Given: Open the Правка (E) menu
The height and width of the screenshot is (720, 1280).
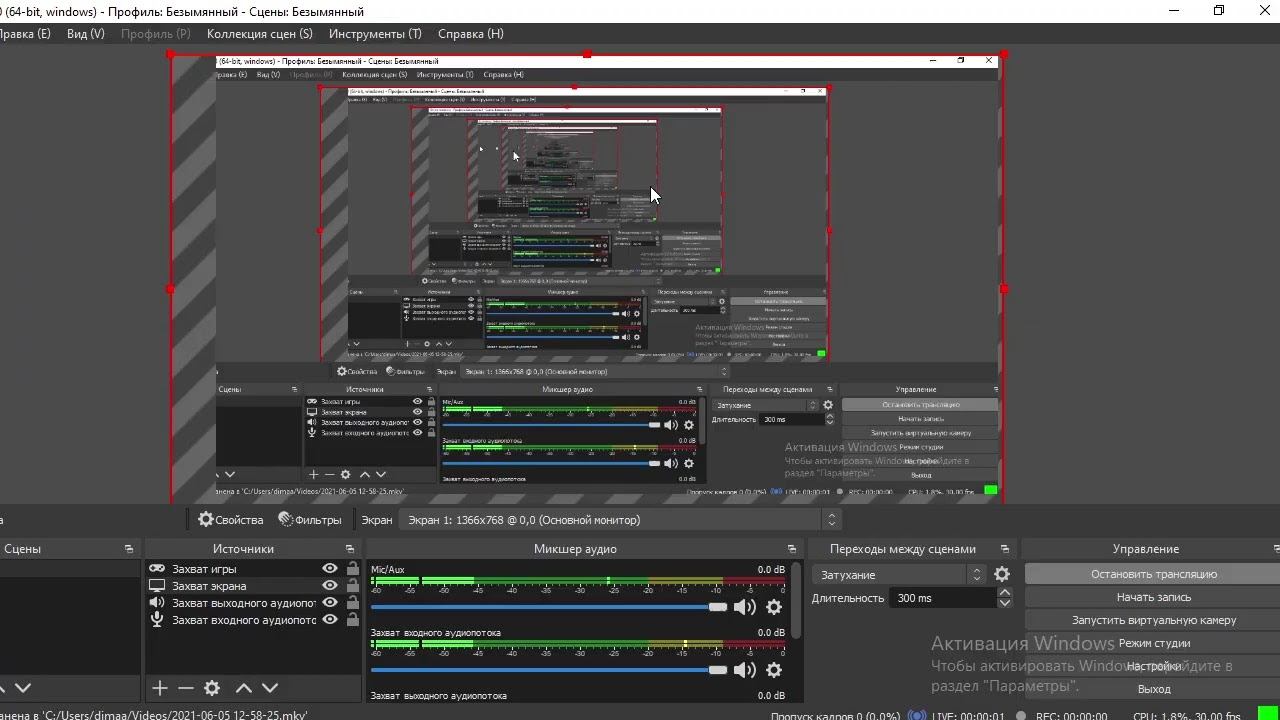Looking at the screenshot, I should click(24, 34).
